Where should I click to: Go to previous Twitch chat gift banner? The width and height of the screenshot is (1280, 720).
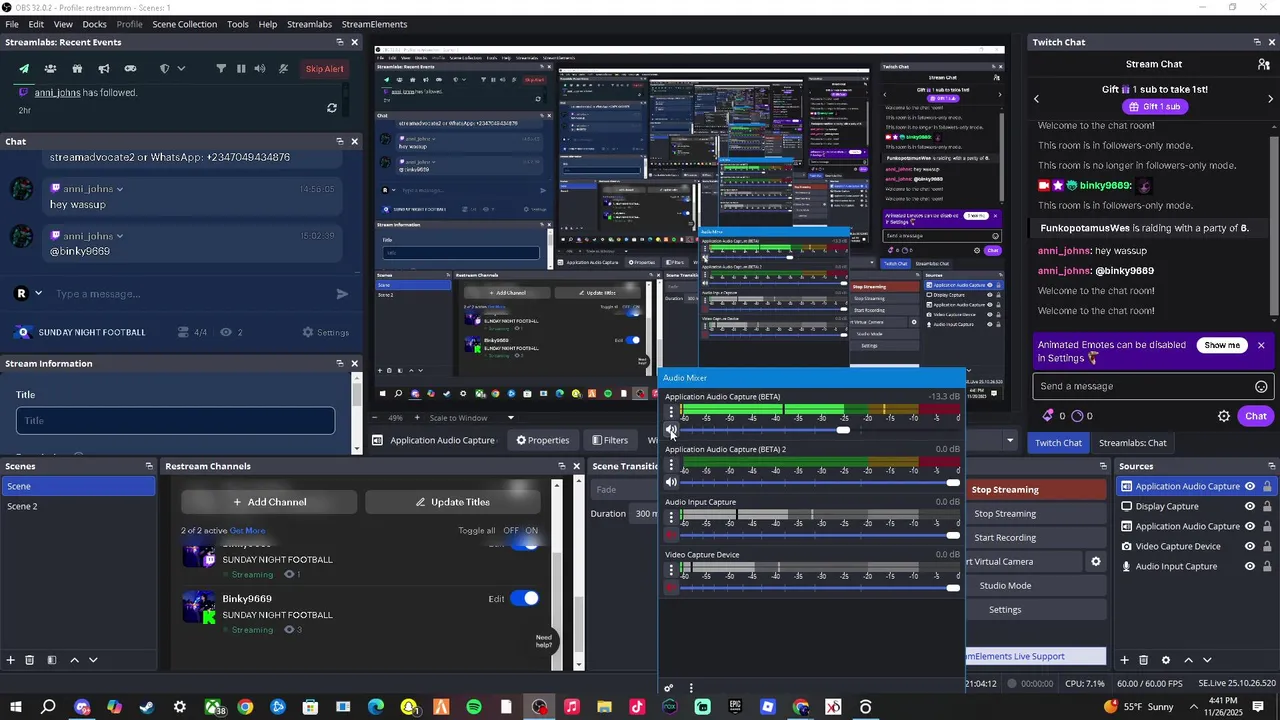(x=1036, y=98)
